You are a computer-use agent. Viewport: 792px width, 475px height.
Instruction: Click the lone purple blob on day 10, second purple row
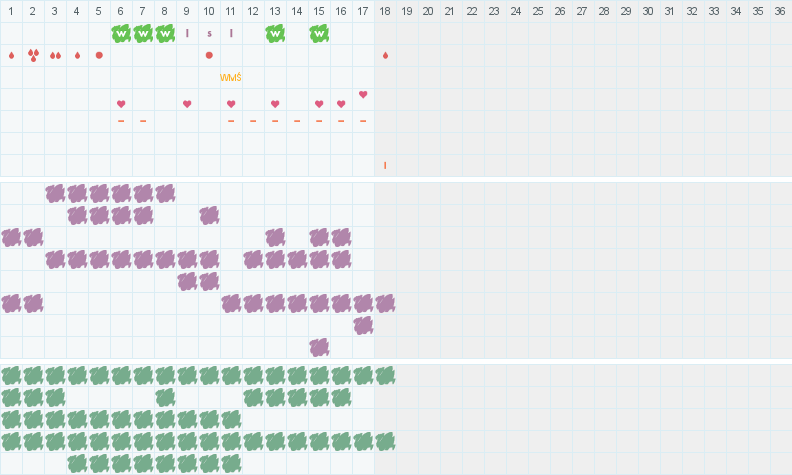pos(209,215)
